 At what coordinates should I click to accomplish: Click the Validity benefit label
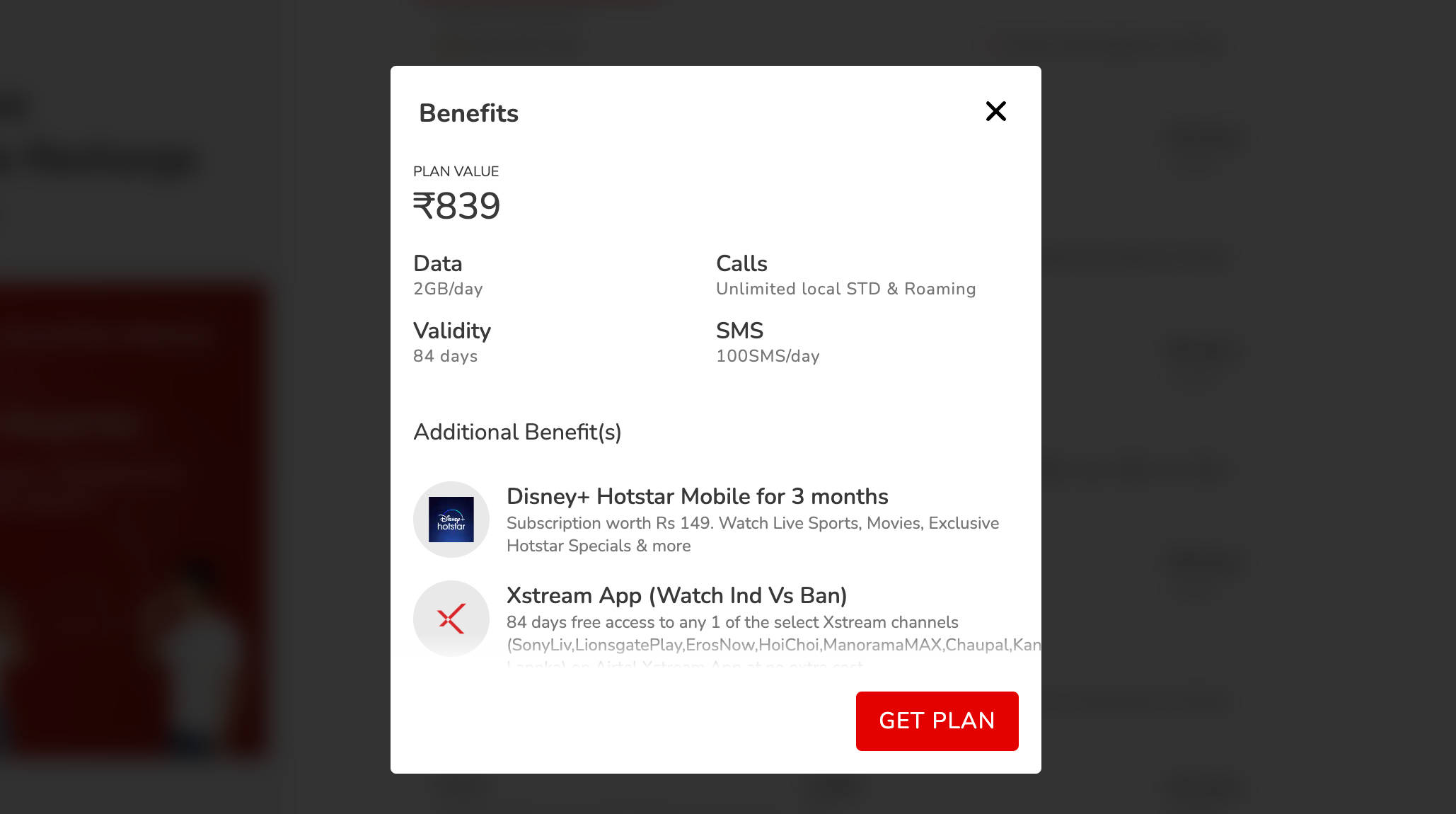(452, 331)
